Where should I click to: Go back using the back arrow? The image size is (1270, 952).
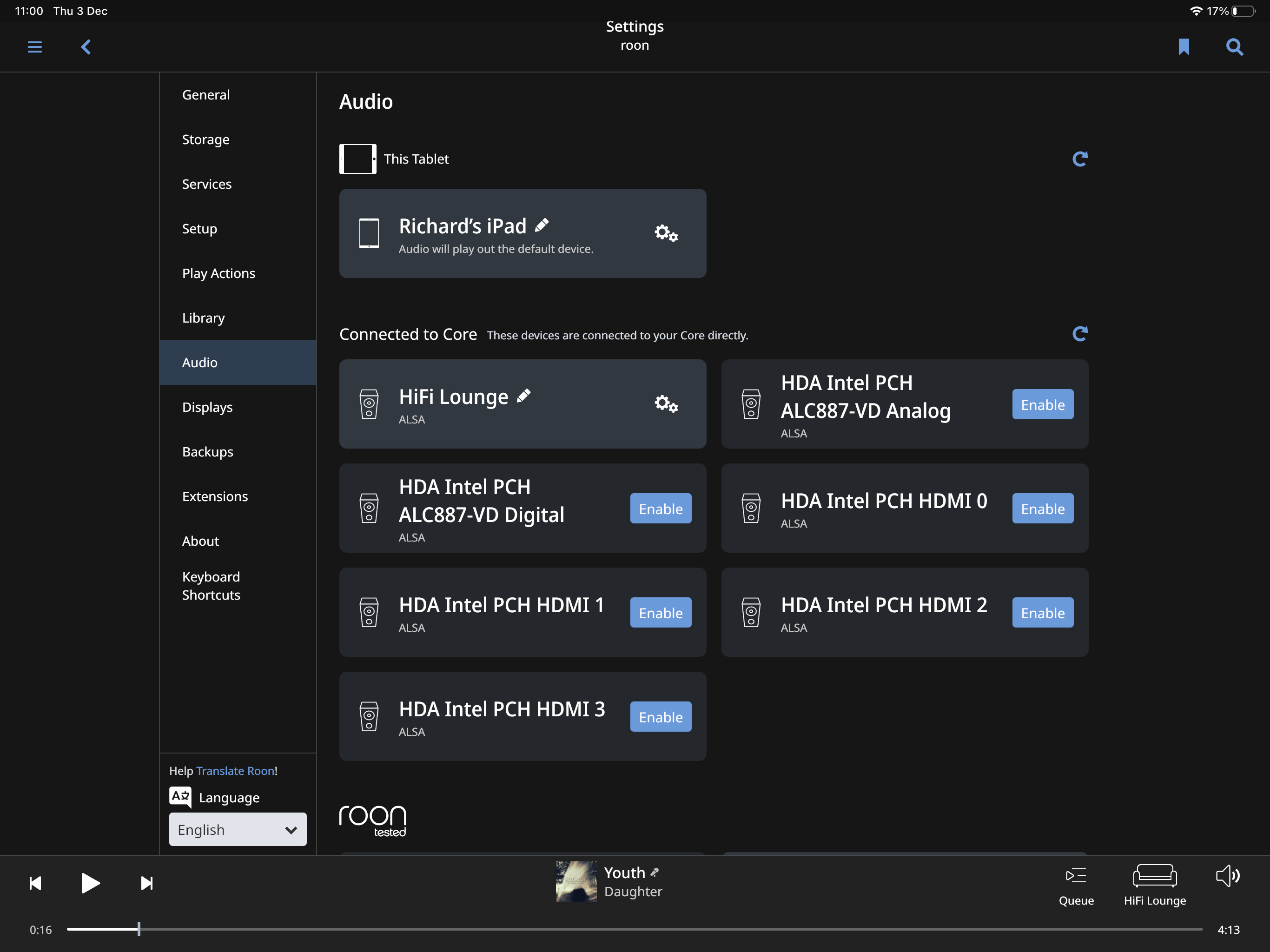click(x=86, y=46)
